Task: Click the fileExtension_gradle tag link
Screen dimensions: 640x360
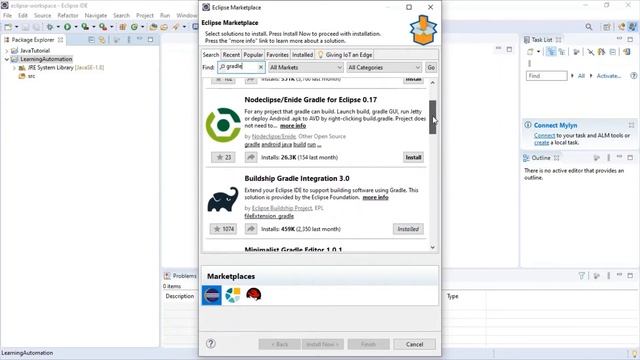Action: tap(269, 216)
